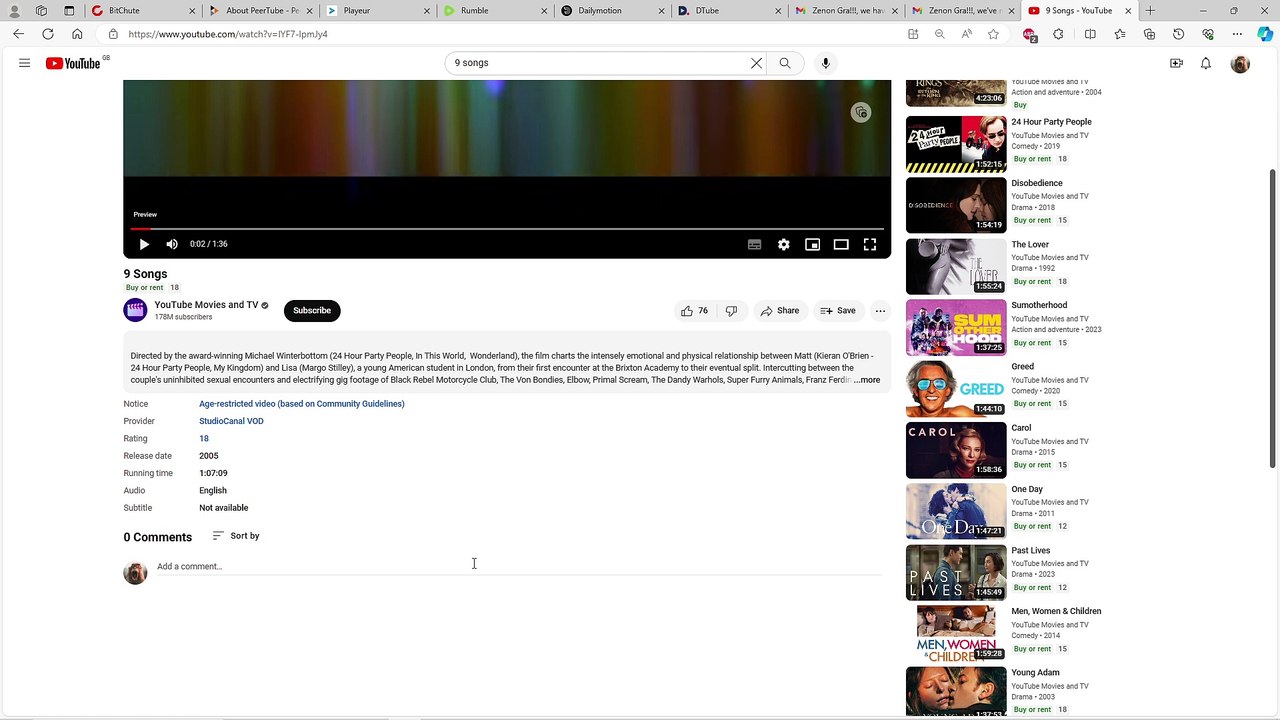Start voice search with the microphone
The image size is (1280, 720).
(x=825, y=63)
